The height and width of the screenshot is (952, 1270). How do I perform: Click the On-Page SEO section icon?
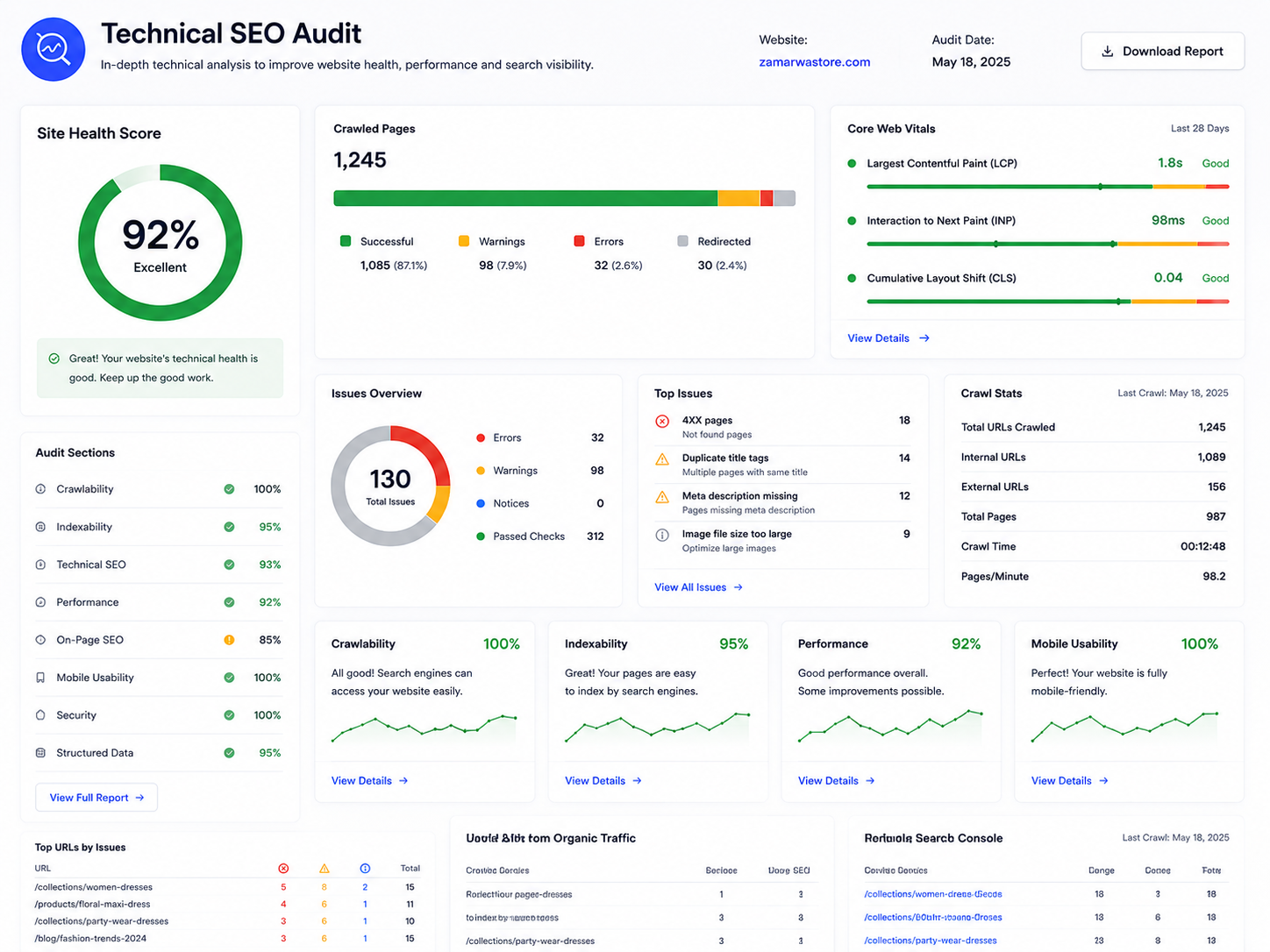[40, 640]
